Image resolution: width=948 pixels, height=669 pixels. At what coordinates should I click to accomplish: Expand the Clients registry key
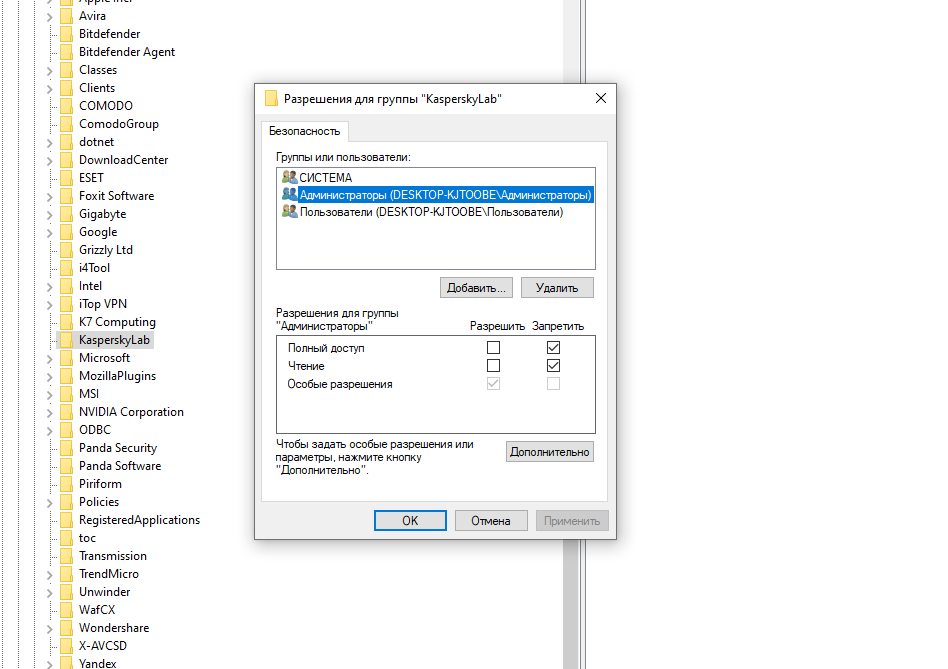50,89
